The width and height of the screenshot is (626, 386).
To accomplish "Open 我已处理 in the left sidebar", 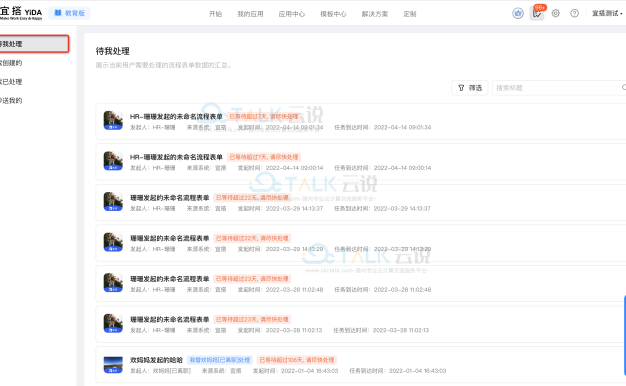I will tap(11, 81).
